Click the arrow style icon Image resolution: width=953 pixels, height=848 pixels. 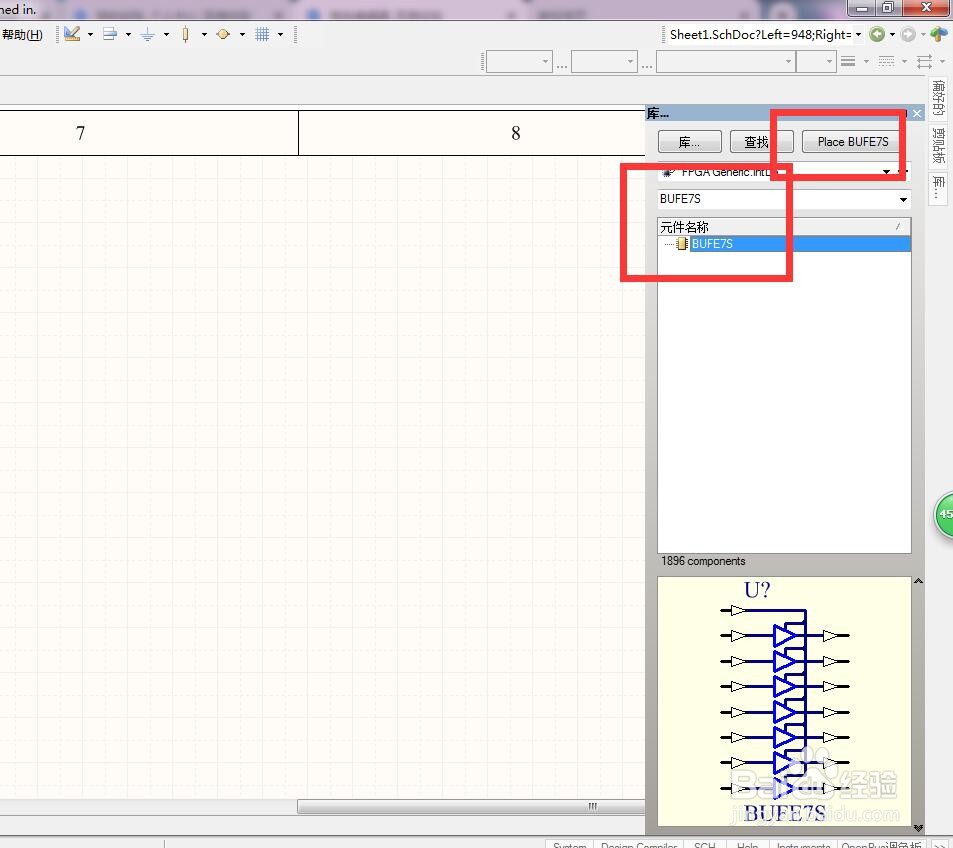tap(924, 61)
